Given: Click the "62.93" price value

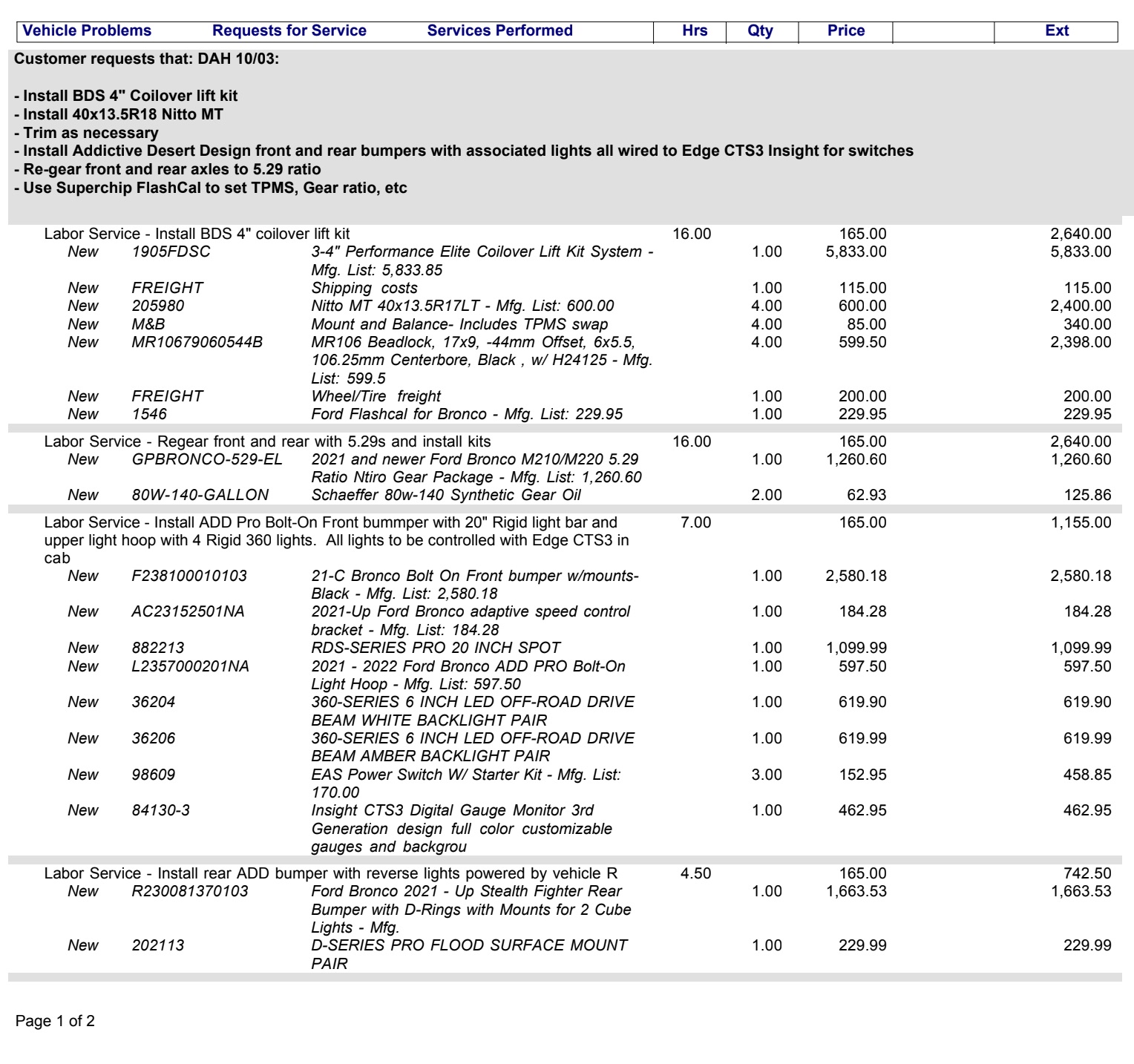Looking at the screenshot, I should pos(867,496).
